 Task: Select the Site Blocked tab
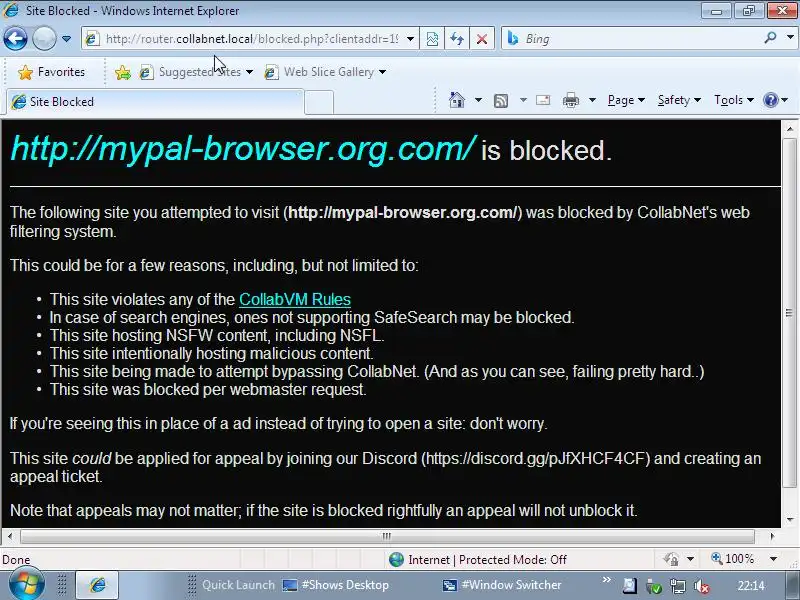point(155,102)
